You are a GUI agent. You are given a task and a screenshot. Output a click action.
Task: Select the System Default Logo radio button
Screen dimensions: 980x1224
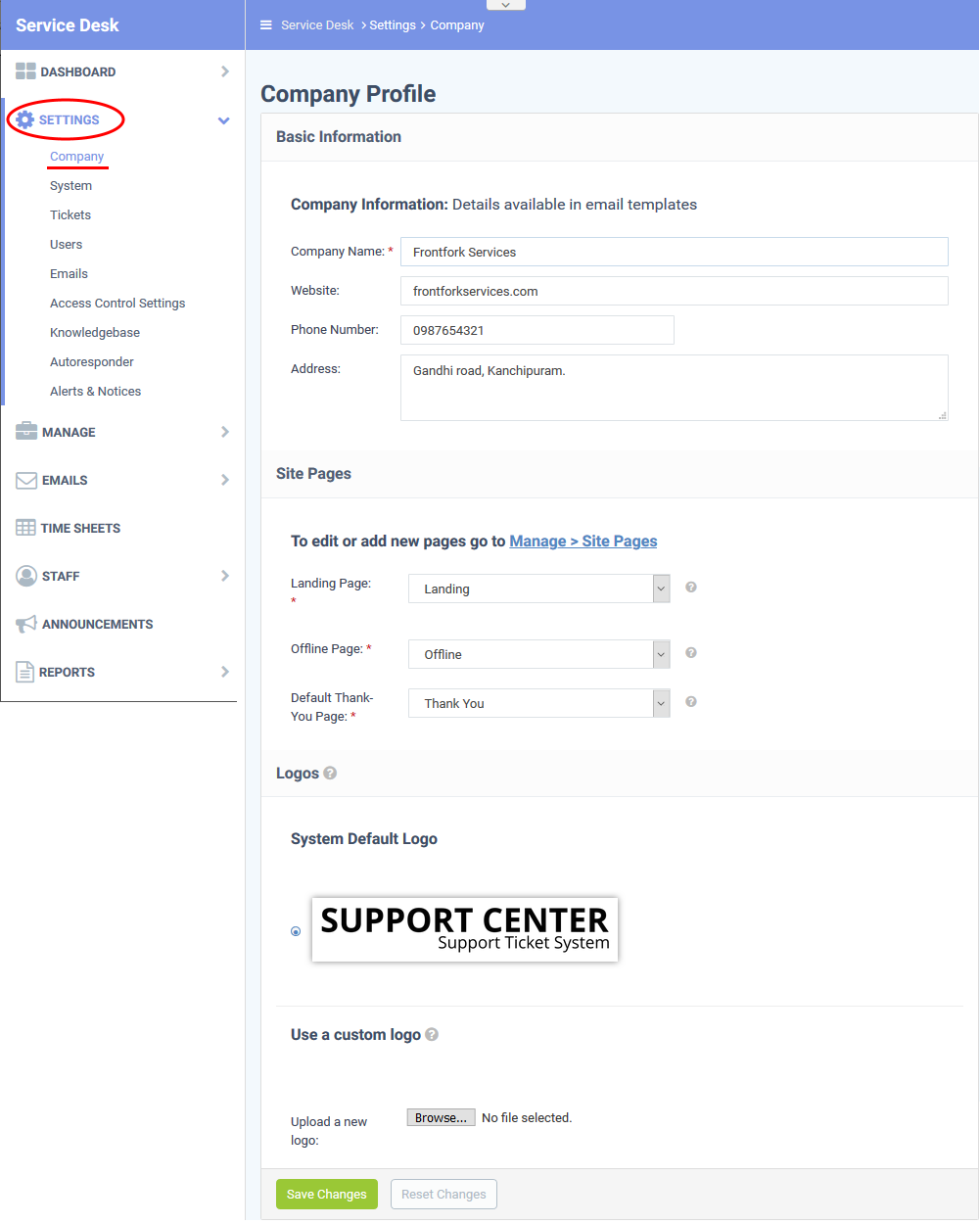(296, 931)
